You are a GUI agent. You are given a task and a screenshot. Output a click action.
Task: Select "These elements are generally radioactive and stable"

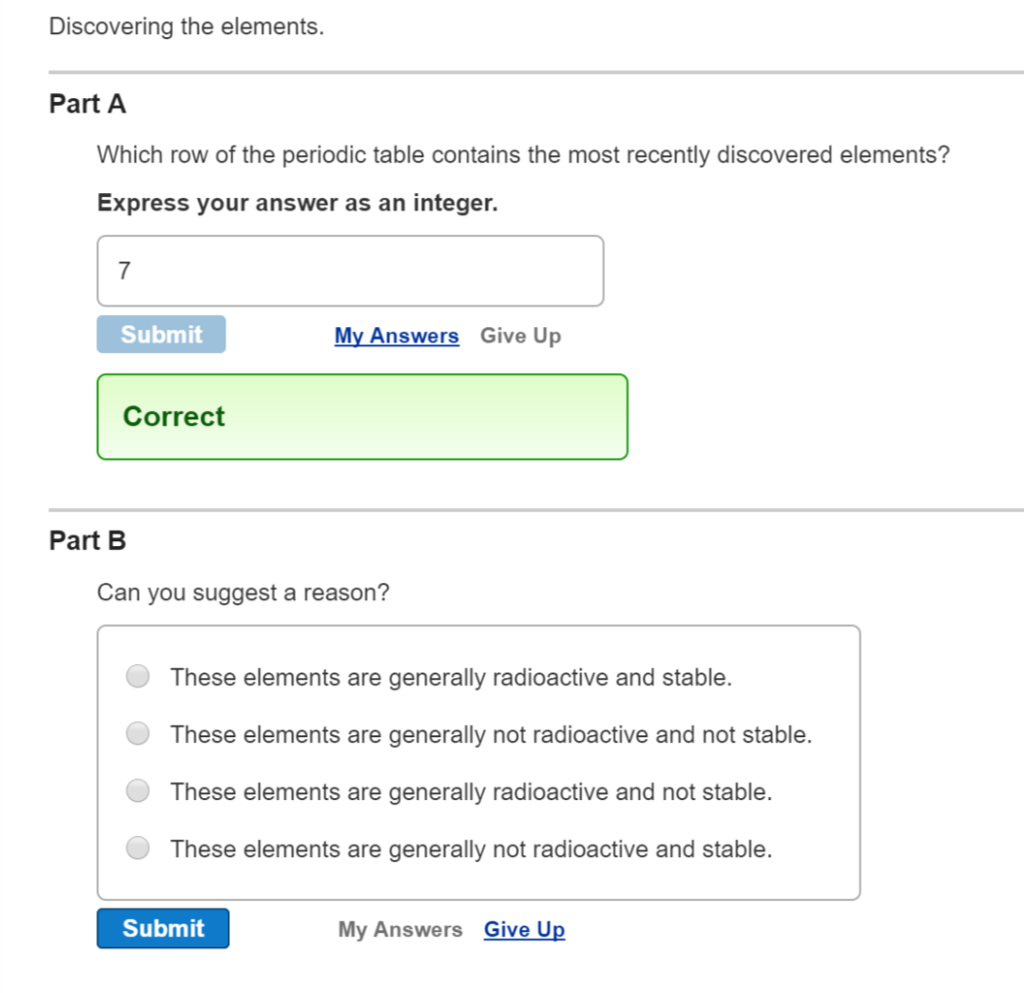138,676
